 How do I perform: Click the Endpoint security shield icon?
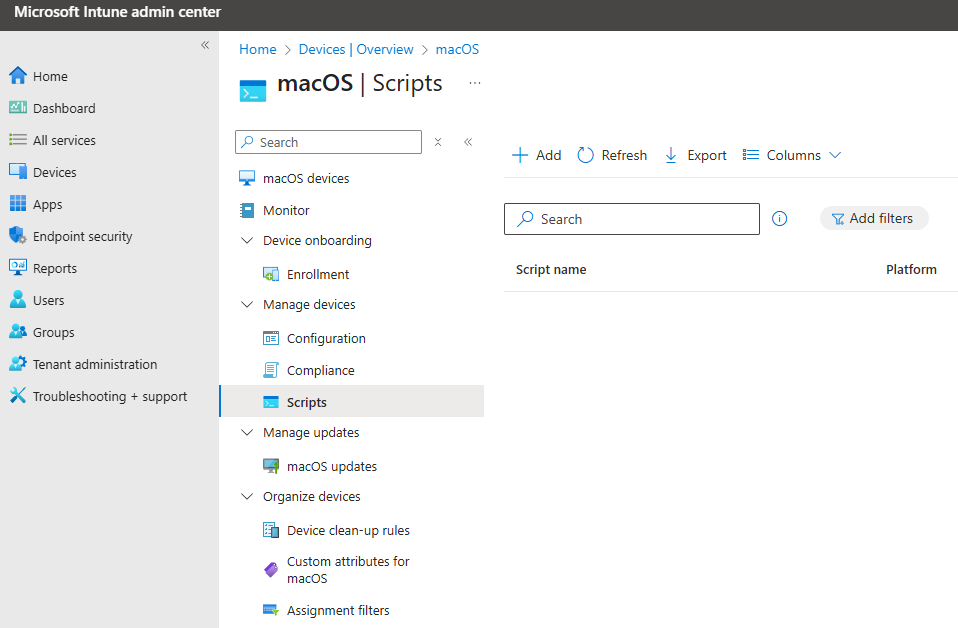pos(18,236)
